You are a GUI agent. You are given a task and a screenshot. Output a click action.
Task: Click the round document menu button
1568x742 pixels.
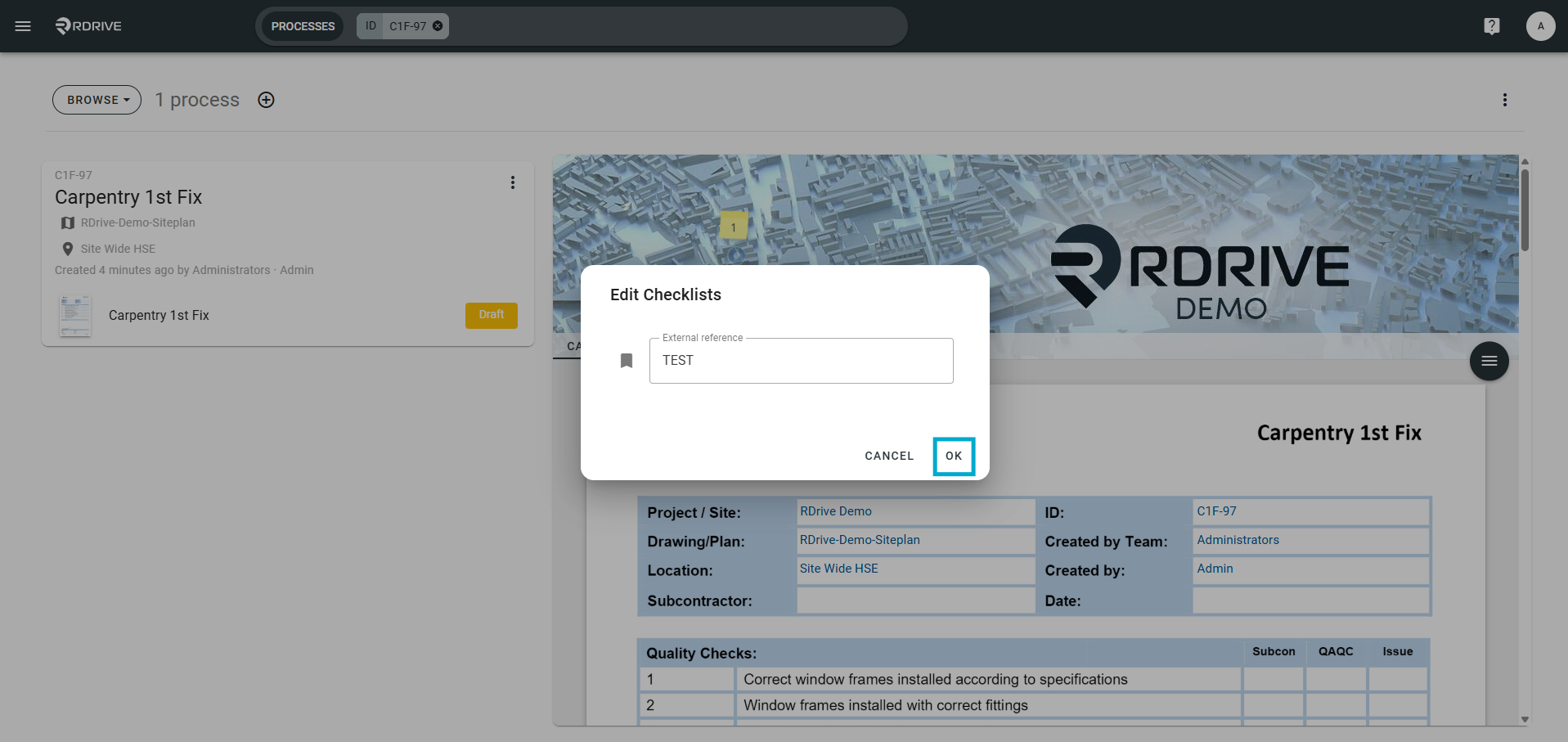(1489, 361)
